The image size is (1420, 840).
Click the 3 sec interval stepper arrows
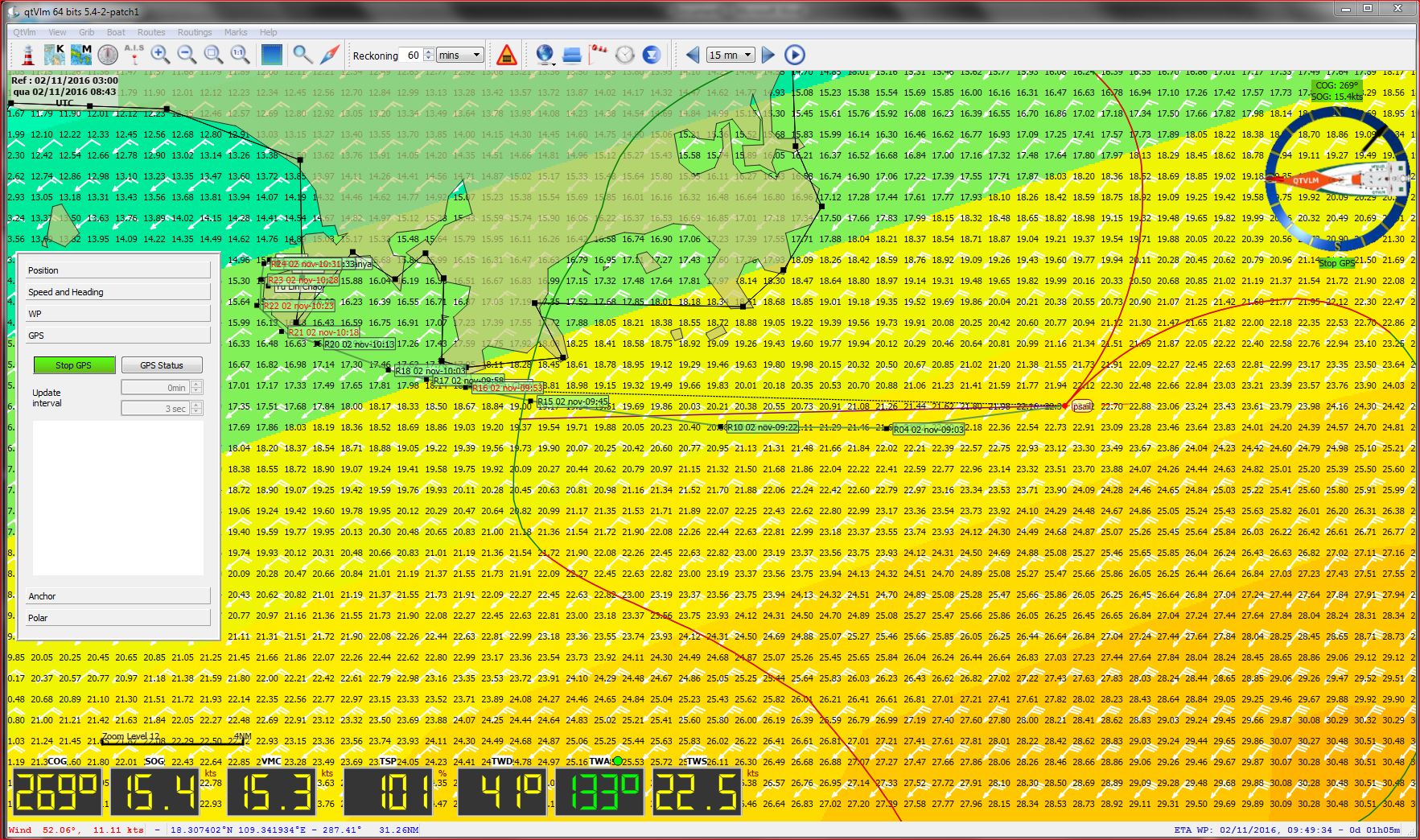click(196, 409)
